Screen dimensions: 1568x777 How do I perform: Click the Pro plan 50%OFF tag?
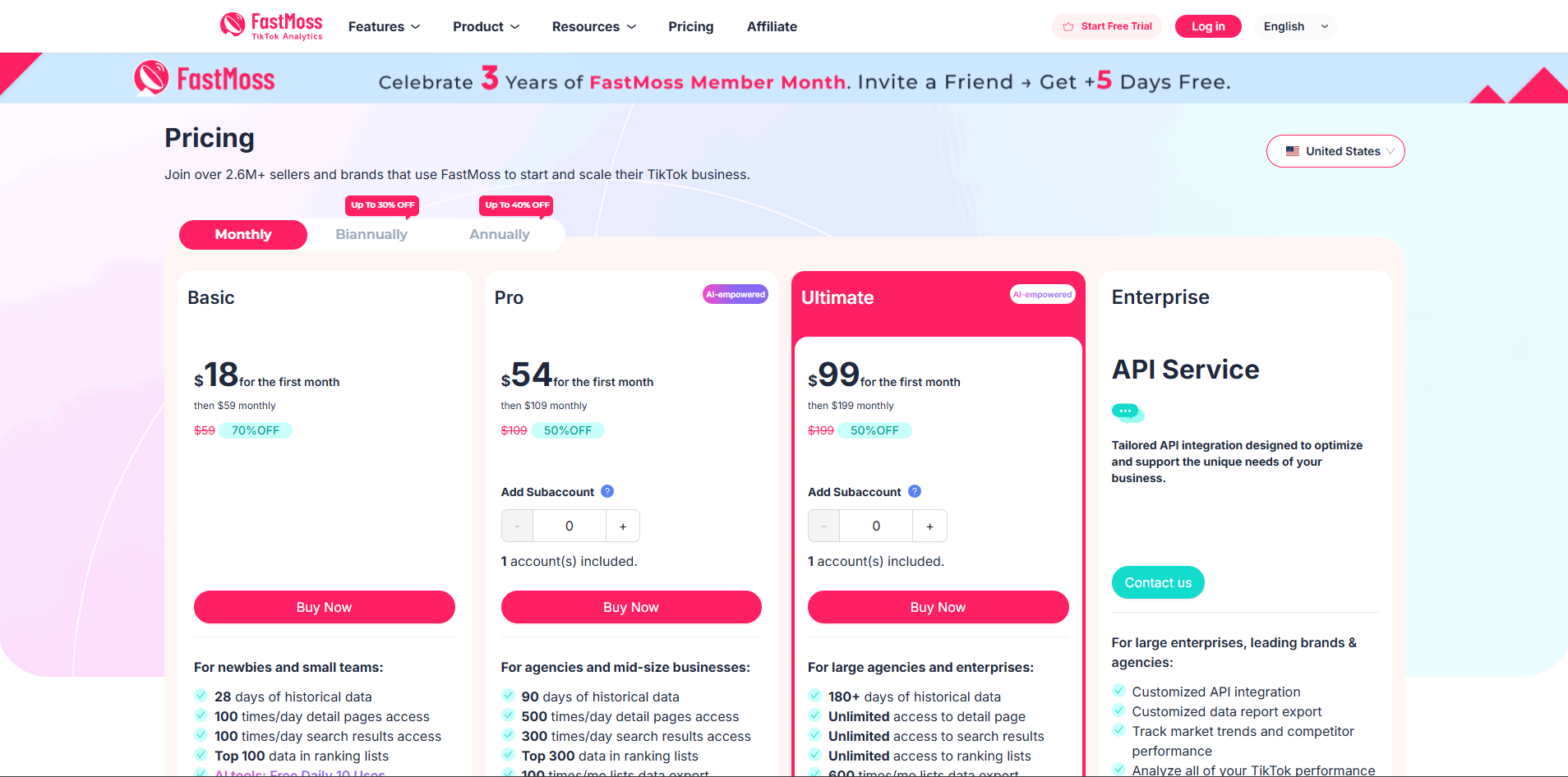pyautogui.click(x=568, y=430)
